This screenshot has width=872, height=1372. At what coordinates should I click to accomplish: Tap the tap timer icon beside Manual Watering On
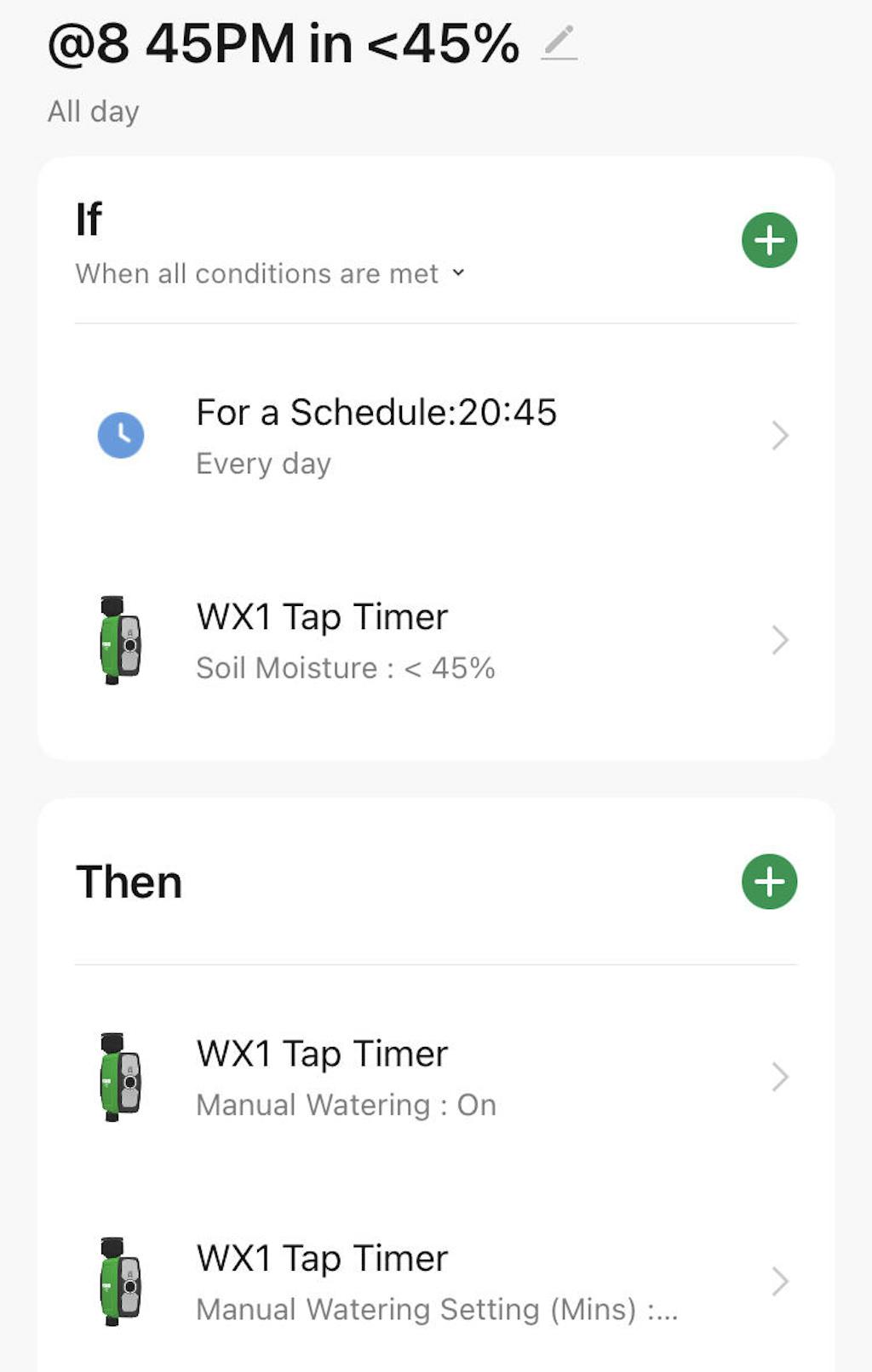click(x=120, y=1077)
